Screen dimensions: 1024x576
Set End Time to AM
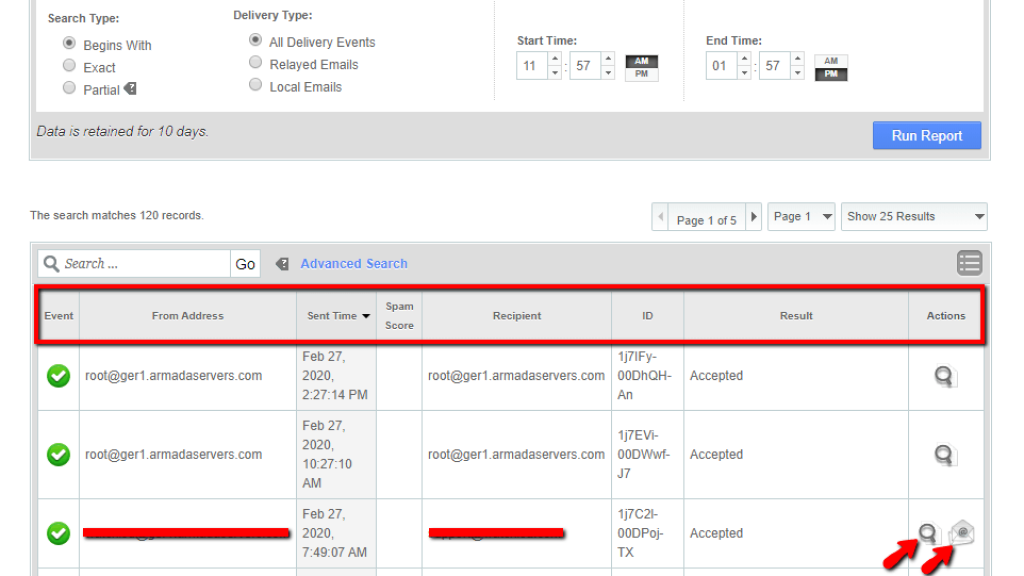point(831,61)
